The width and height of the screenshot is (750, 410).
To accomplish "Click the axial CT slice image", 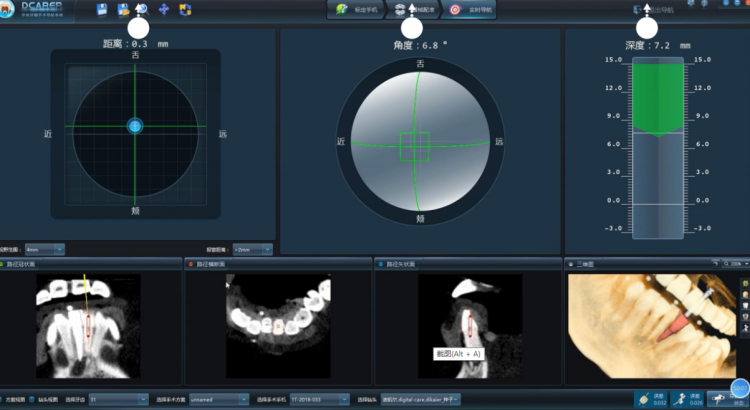I will point(278,326).
